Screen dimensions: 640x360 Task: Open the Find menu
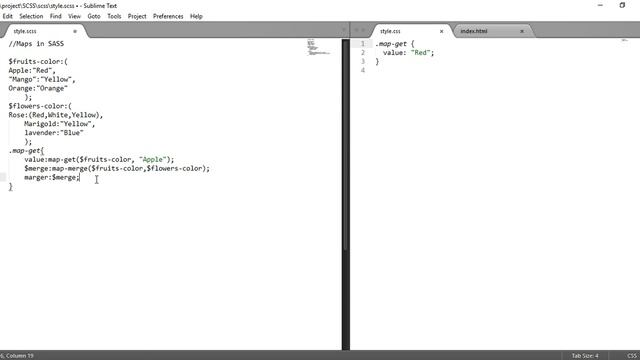click(x=56, y=16)
